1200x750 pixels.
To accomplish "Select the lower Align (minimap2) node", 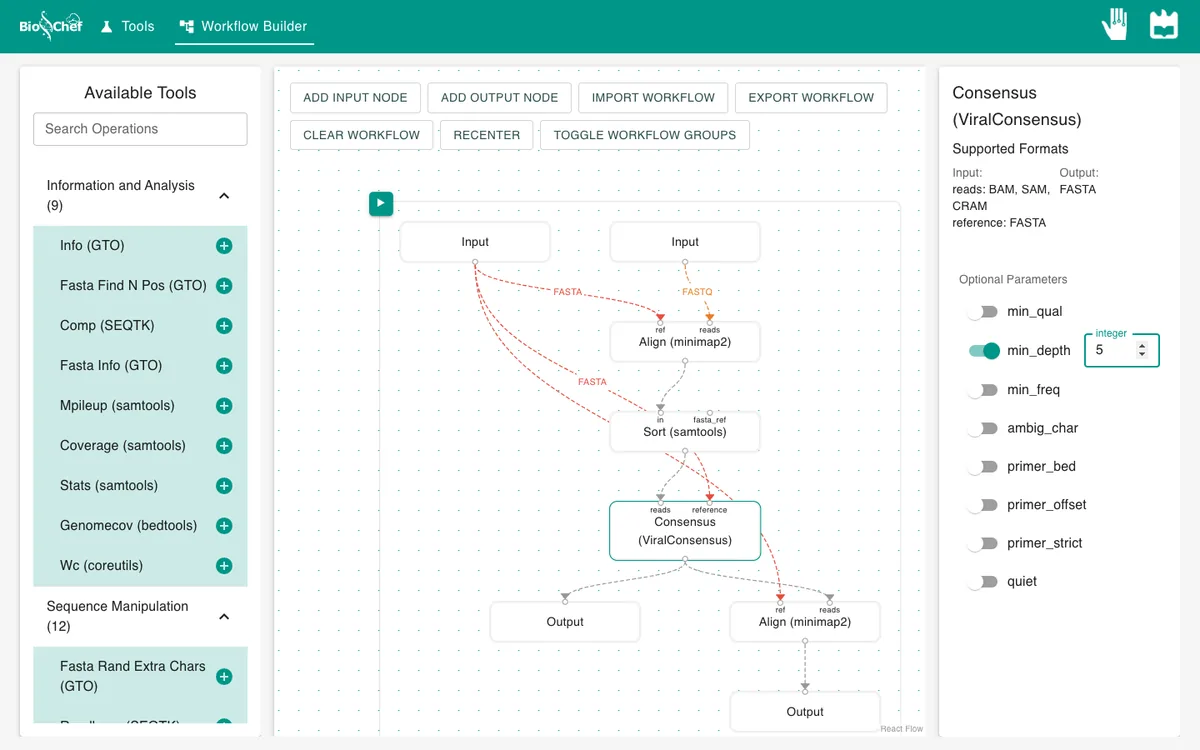I will (x=805, y=622).
